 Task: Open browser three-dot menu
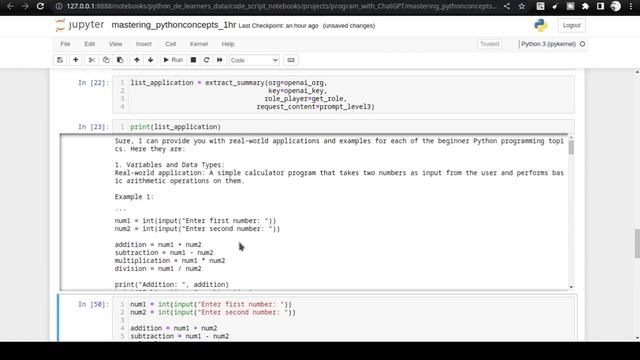point(631,6)
